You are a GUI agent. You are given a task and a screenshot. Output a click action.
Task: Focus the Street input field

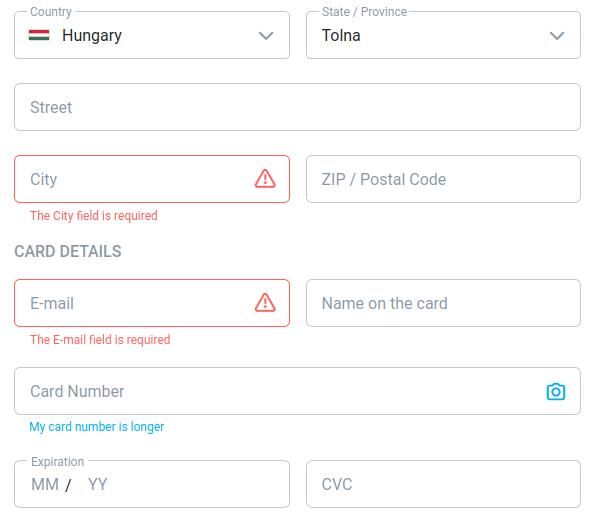pyautogui.click(x=297, y=107)
